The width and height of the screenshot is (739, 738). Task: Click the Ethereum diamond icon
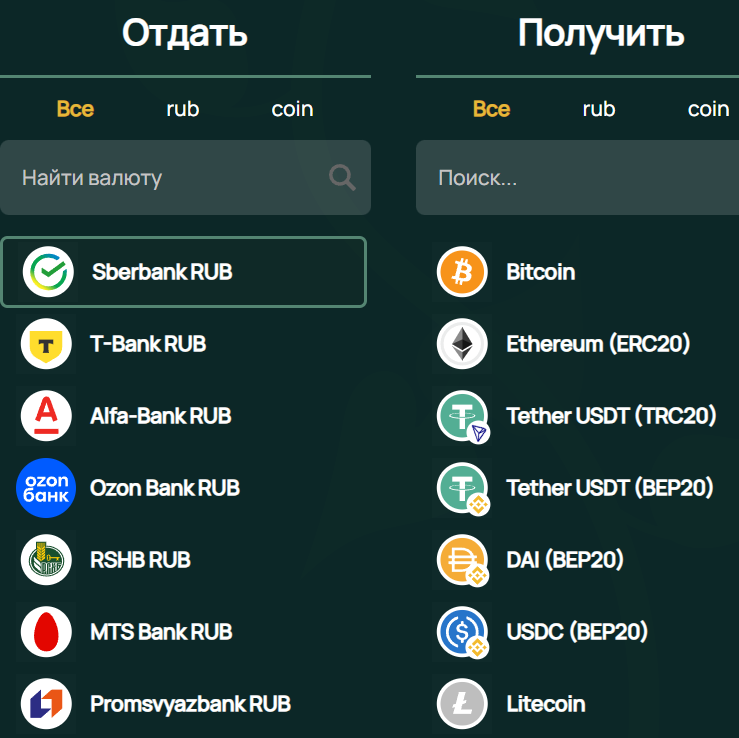click(462, 344)
